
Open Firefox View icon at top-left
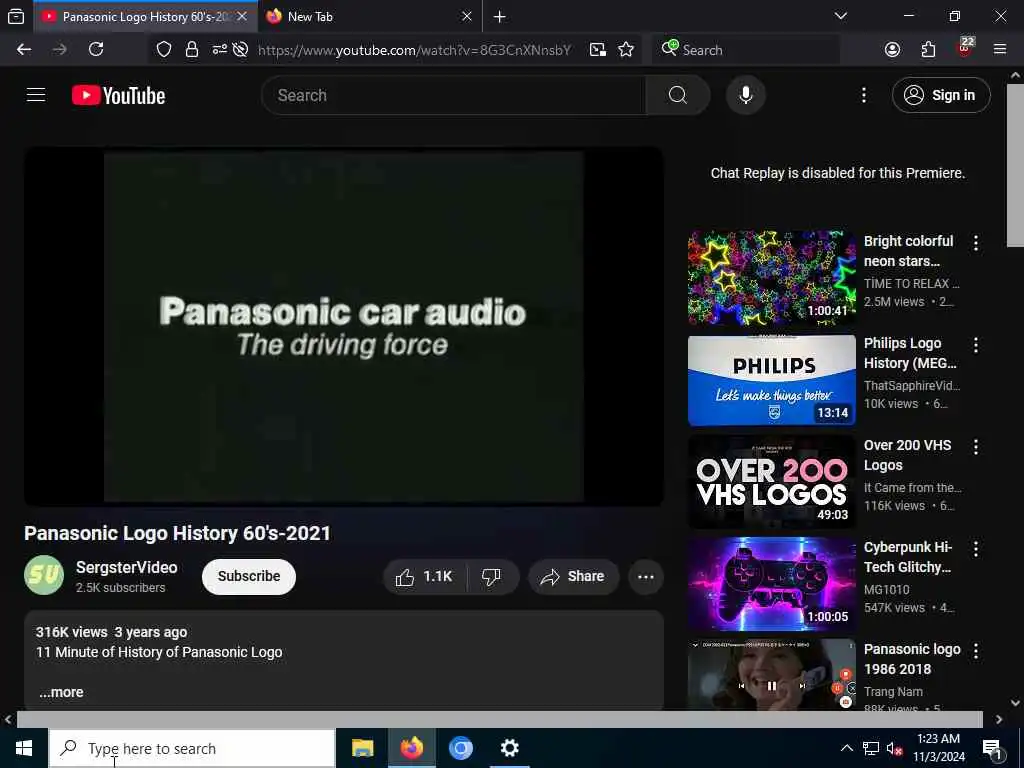click(16, 16)
